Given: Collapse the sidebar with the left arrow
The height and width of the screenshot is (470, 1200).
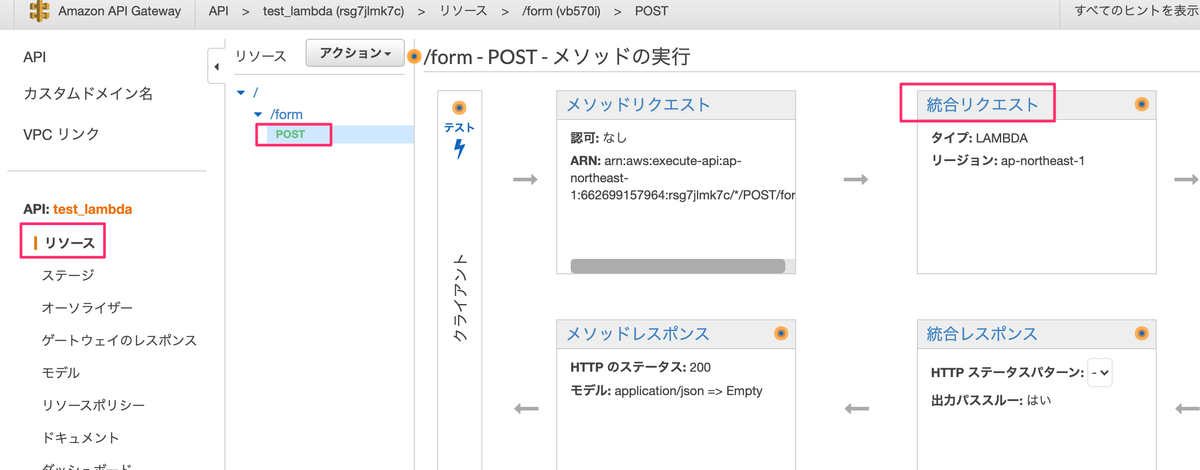Looking at the screenshot, I should tap(216, 68).
